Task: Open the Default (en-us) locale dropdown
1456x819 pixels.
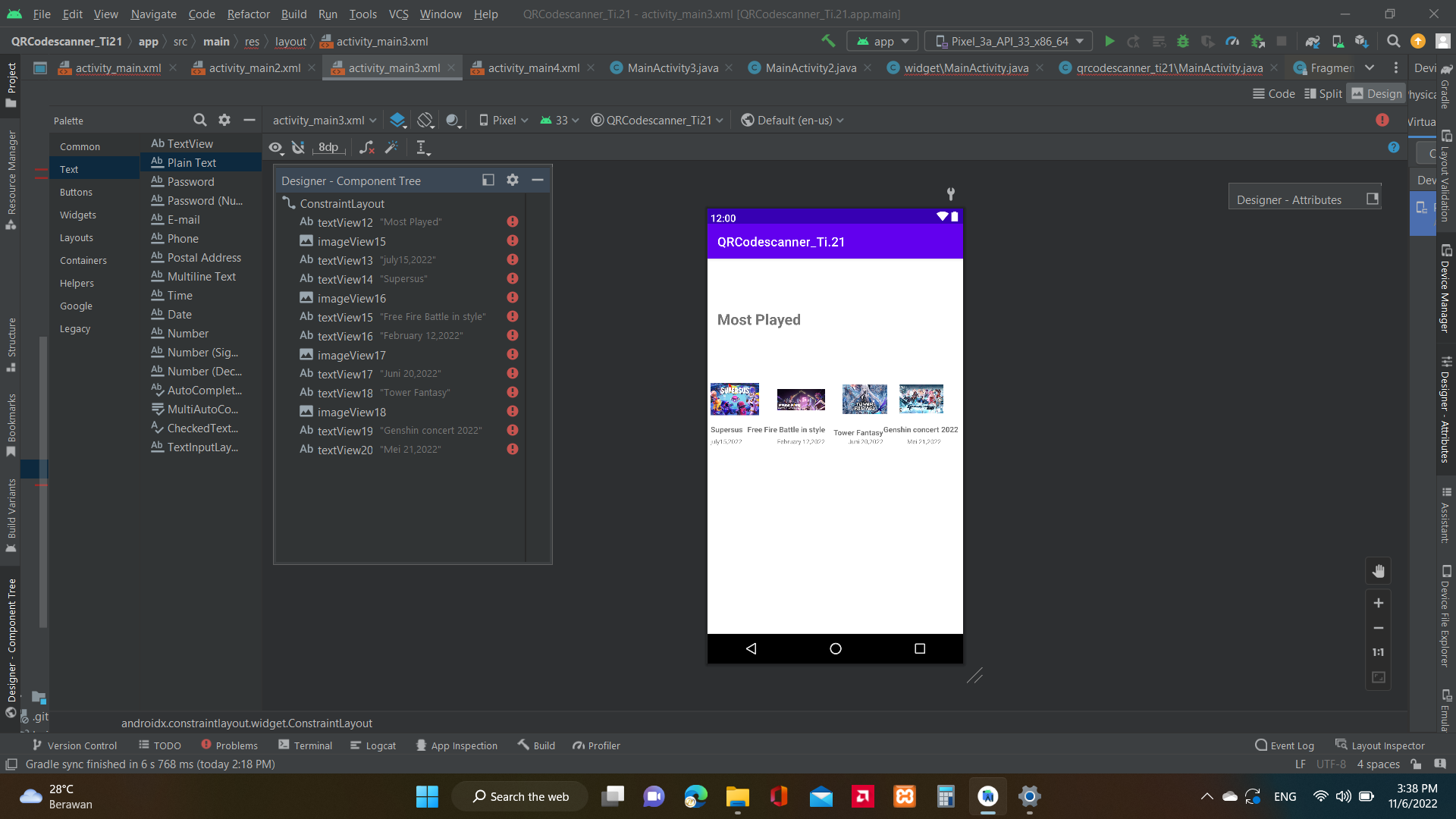Action: tap(792, 120)
